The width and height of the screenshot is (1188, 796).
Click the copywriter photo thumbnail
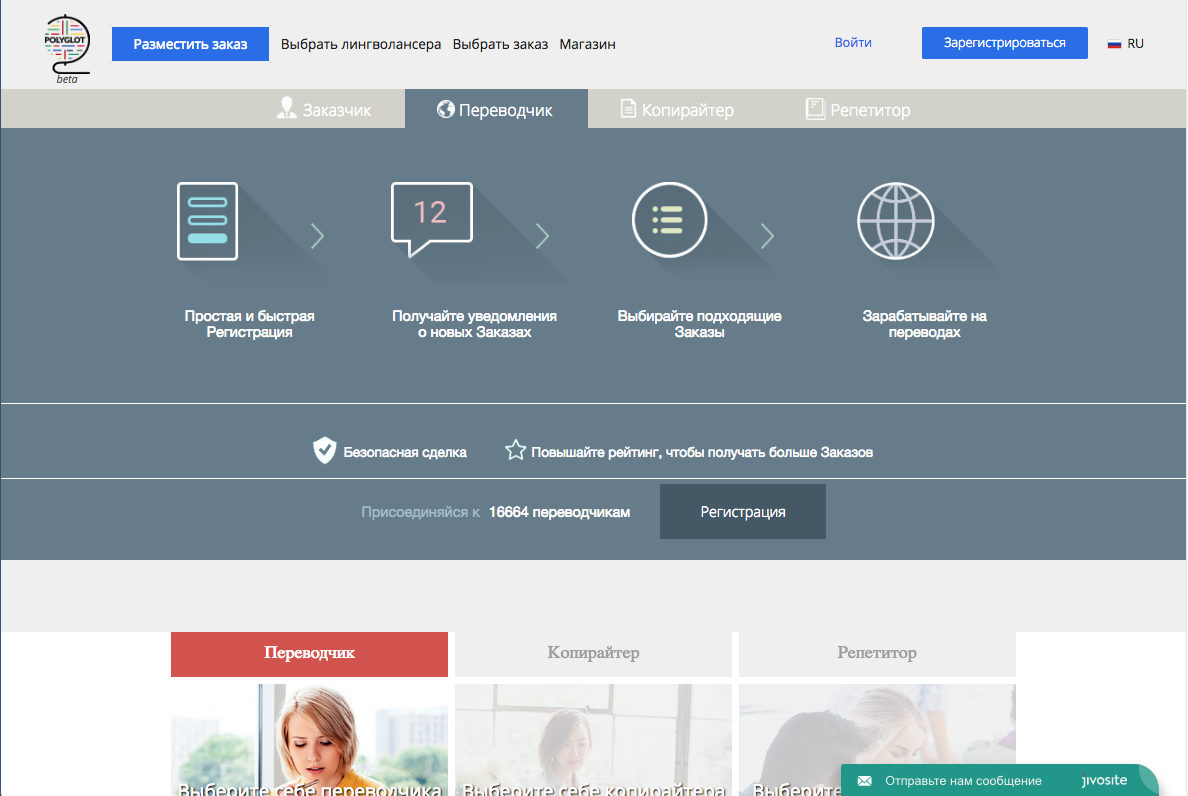click(x=593, y=740)
